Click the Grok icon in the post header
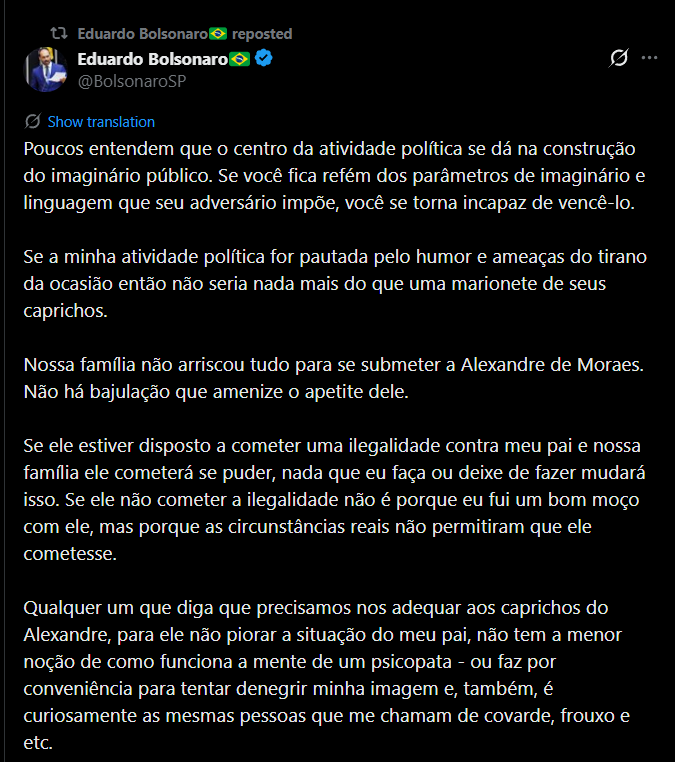This screenshot has width=675, height=762. (619, 58)
